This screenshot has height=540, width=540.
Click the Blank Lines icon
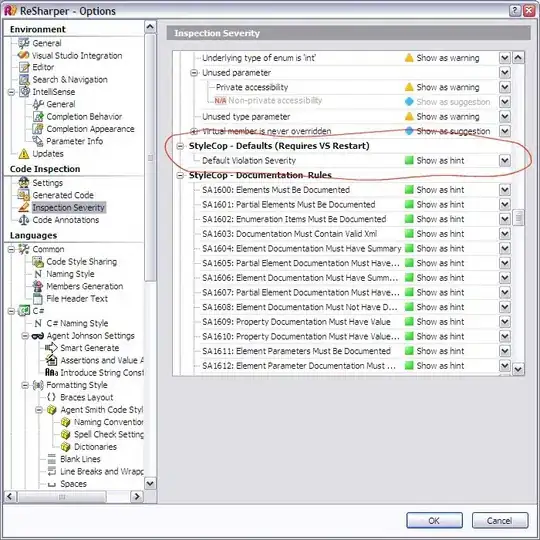[x=52, y=459]
